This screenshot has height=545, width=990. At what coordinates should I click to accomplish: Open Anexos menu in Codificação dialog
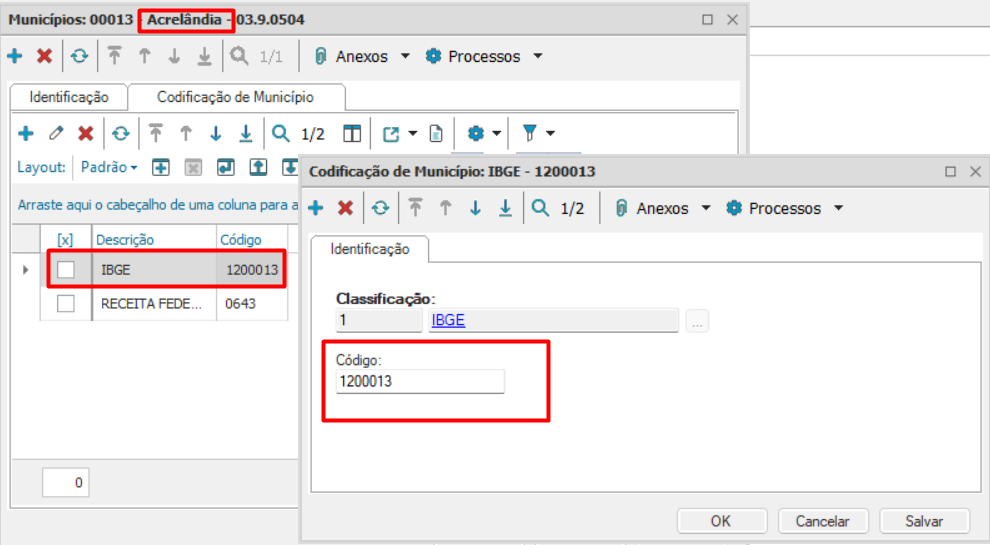[x=662, y=208]
